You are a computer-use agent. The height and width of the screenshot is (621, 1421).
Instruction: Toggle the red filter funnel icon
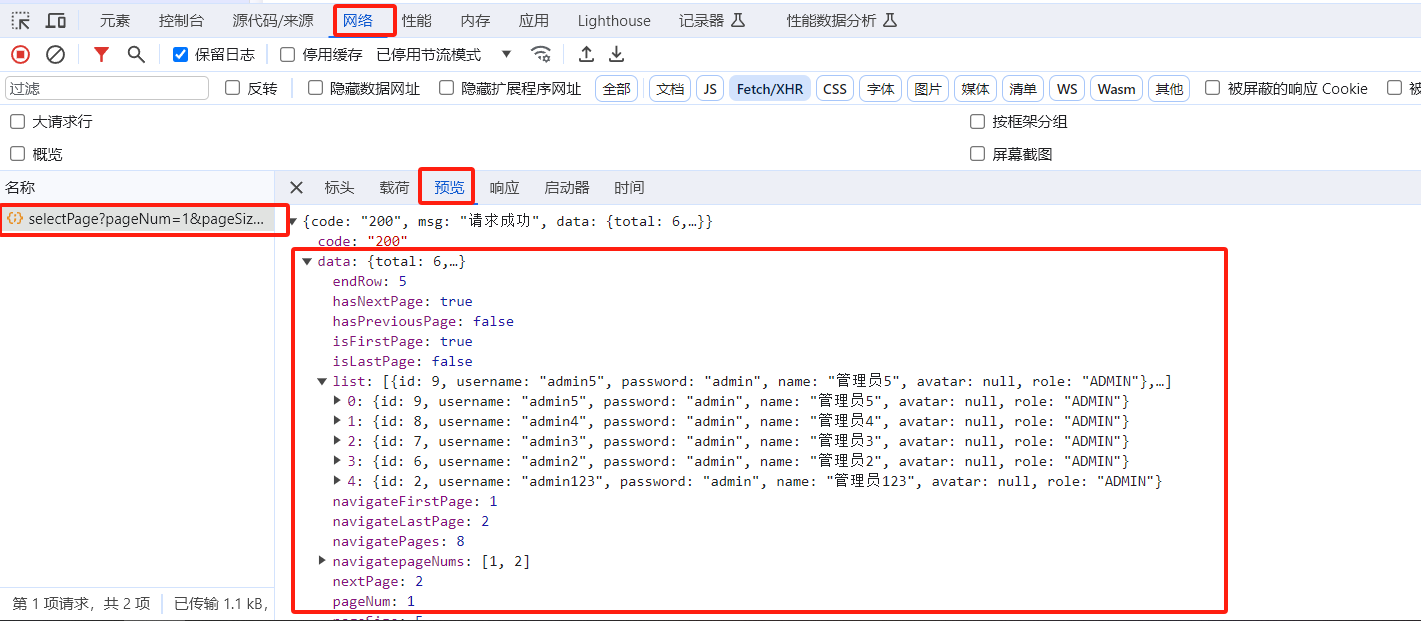click(101, 54)
